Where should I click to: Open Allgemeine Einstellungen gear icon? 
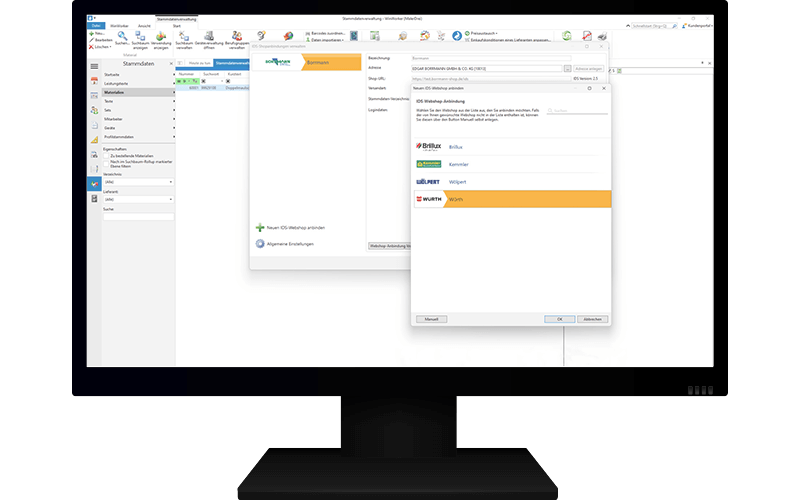click(260, 243)
